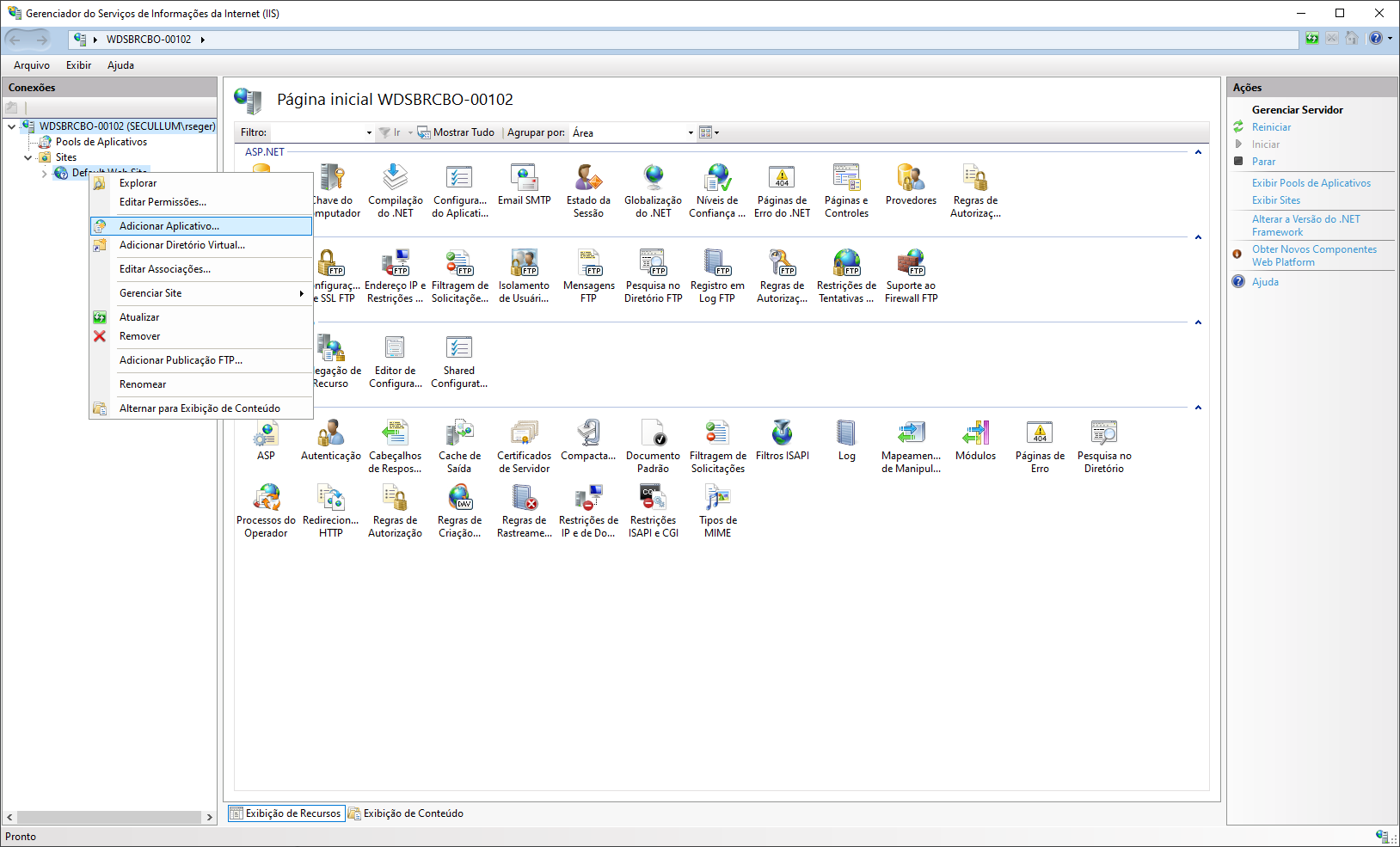Click Reiniciar in the actions pane
Viewport: 1400px width, 847px height.
click(x=1271, y=127)
